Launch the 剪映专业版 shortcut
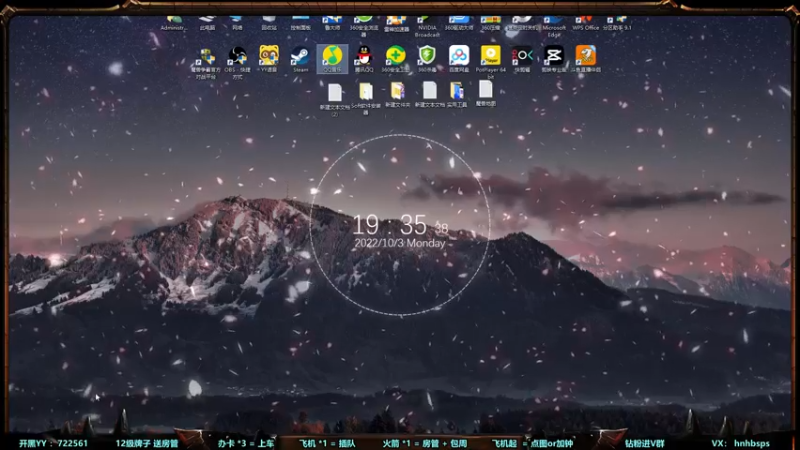 554,59
